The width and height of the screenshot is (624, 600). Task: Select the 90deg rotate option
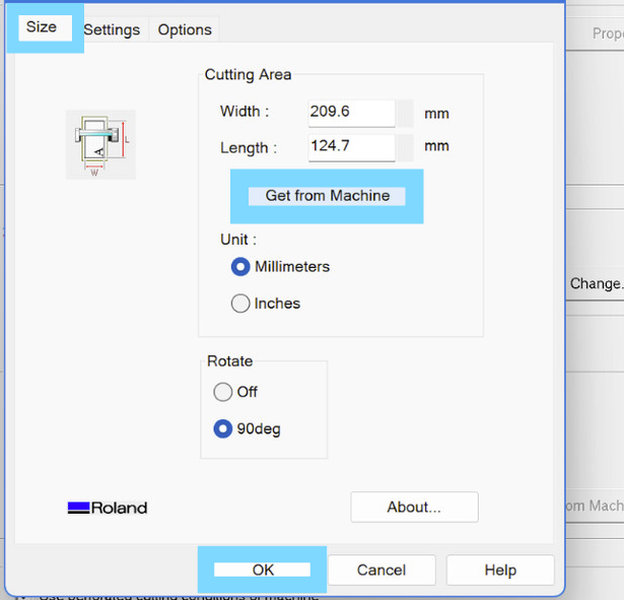coord(247,429)
